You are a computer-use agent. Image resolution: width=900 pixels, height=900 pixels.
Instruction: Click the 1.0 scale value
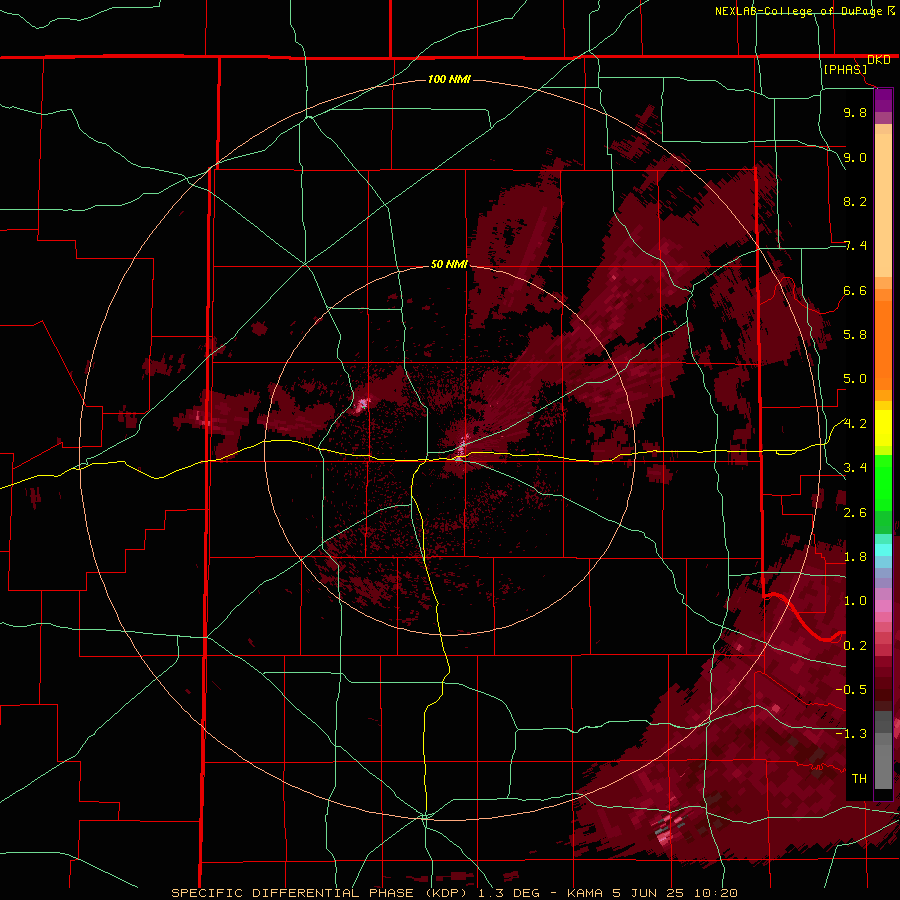(x=855, y=601)
